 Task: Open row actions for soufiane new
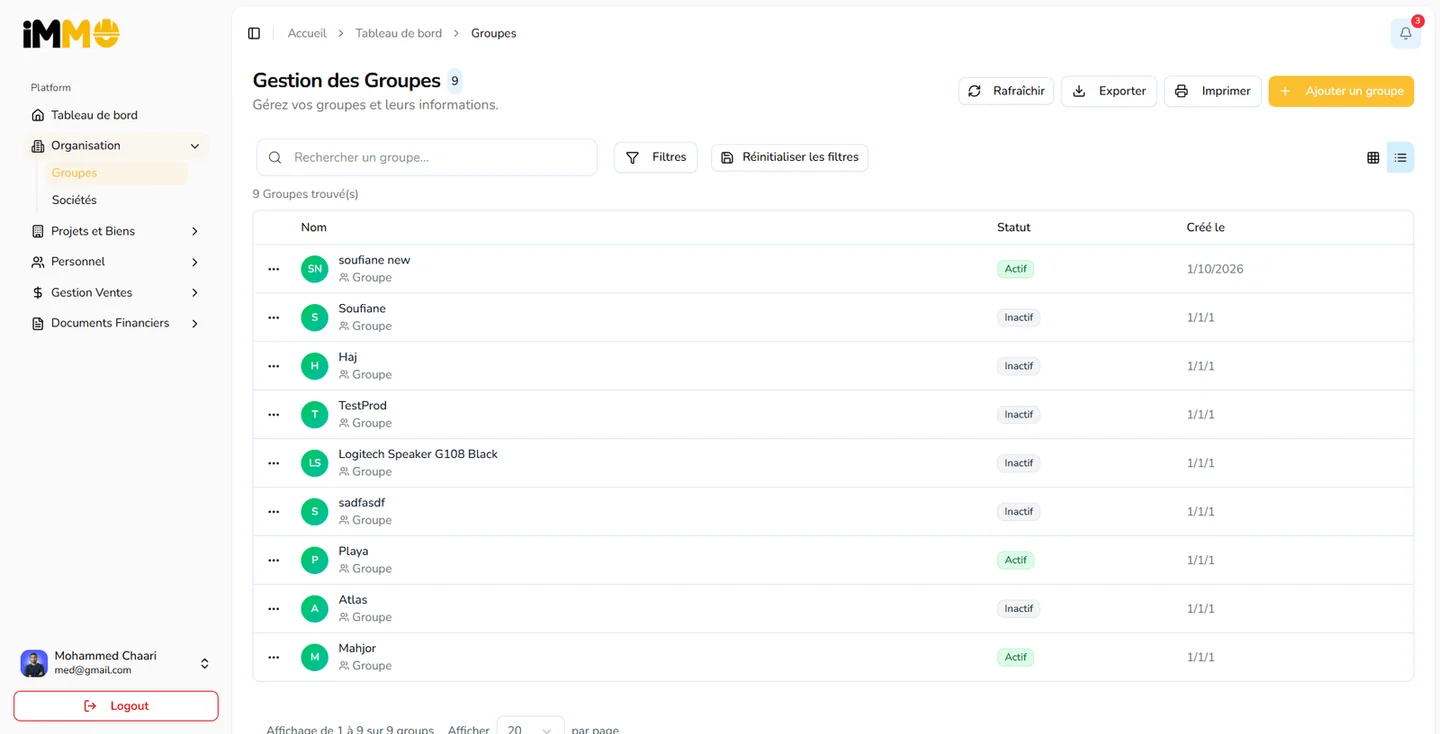coord(274,269)
